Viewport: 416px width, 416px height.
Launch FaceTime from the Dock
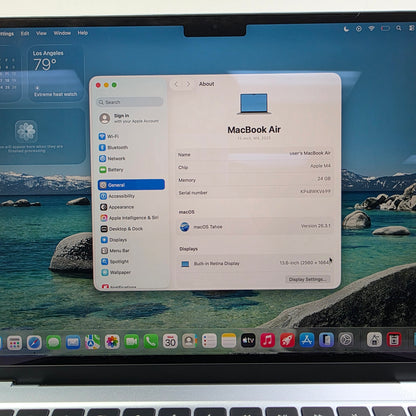pos(131,341)
